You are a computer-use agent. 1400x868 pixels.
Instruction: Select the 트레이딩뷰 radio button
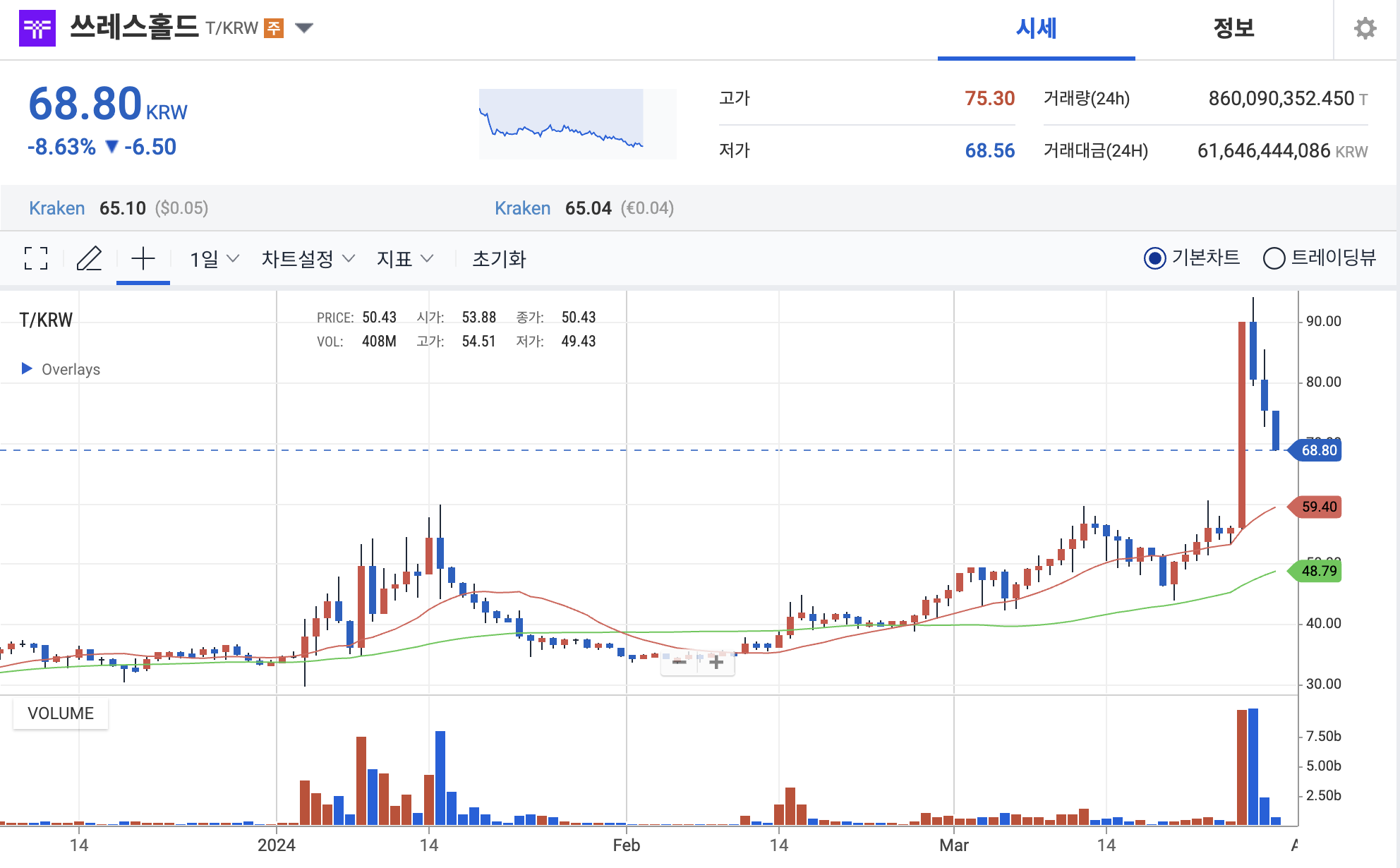(1274, 258)
